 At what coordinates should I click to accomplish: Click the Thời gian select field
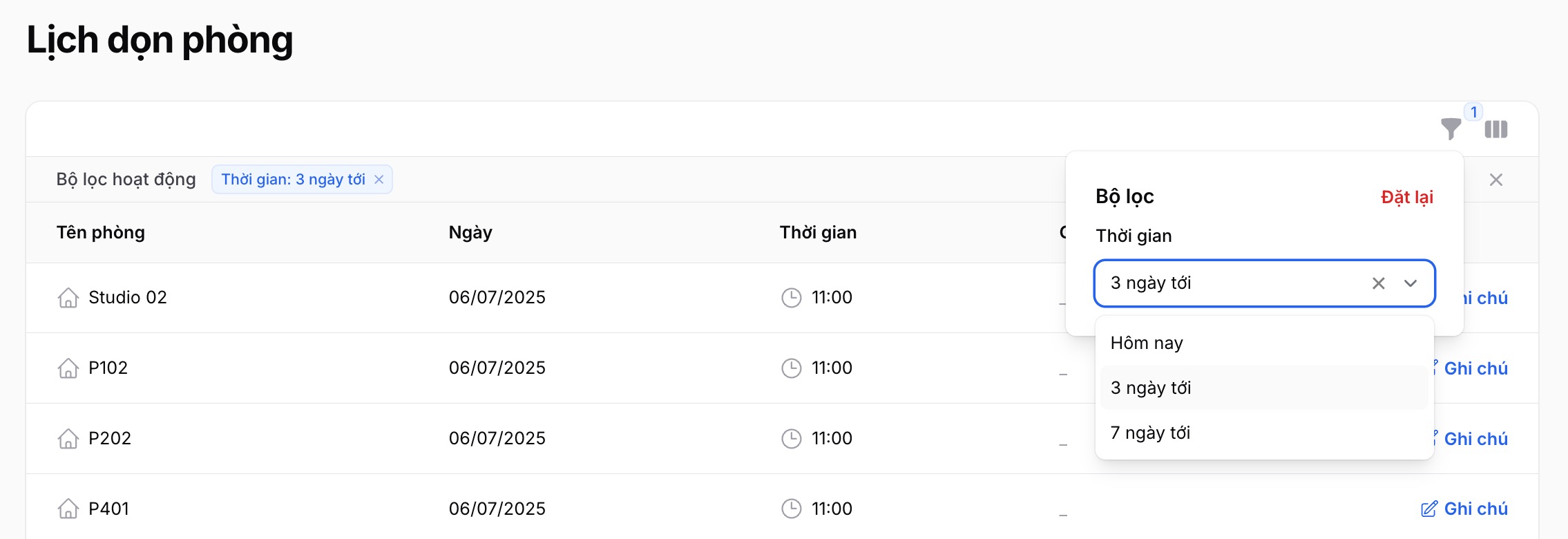pyautogui.click(x=1264, y=283)
